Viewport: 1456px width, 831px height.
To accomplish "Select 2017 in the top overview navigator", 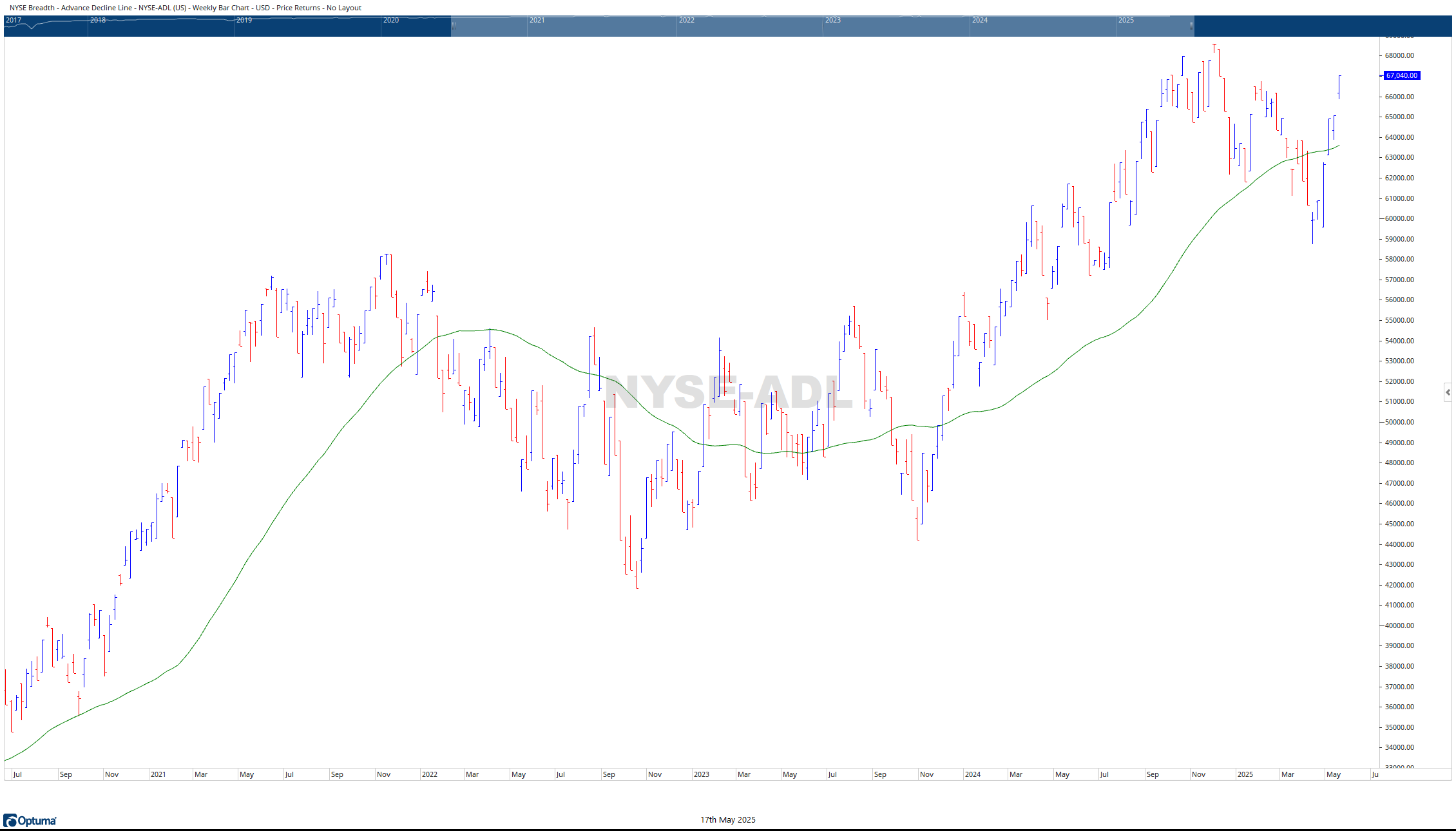I will (14, 20).
